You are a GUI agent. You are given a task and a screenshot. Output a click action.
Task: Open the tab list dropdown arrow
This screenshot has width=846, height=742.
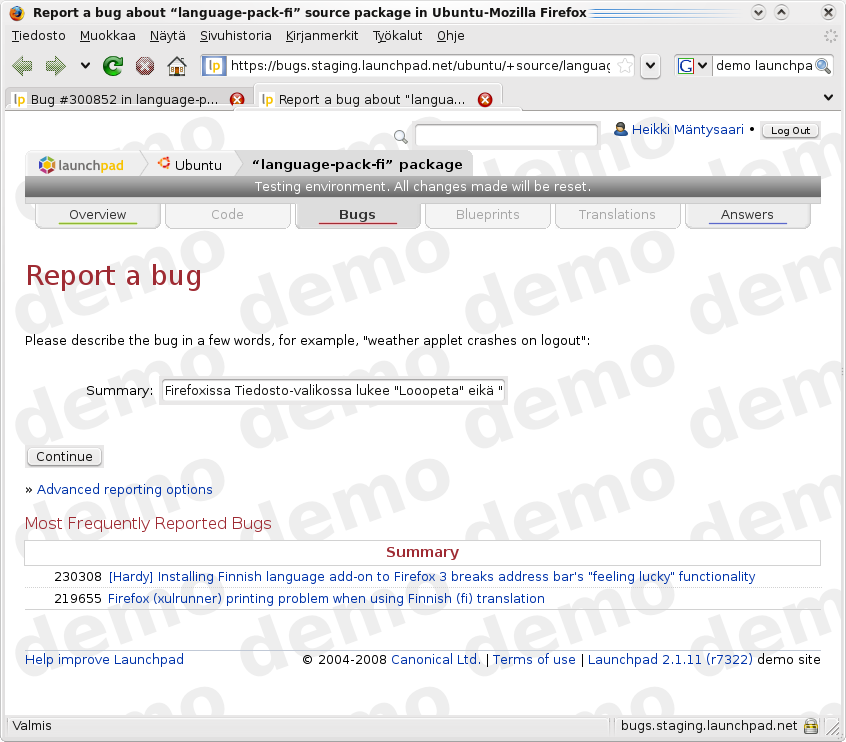(x=828, y=98)
